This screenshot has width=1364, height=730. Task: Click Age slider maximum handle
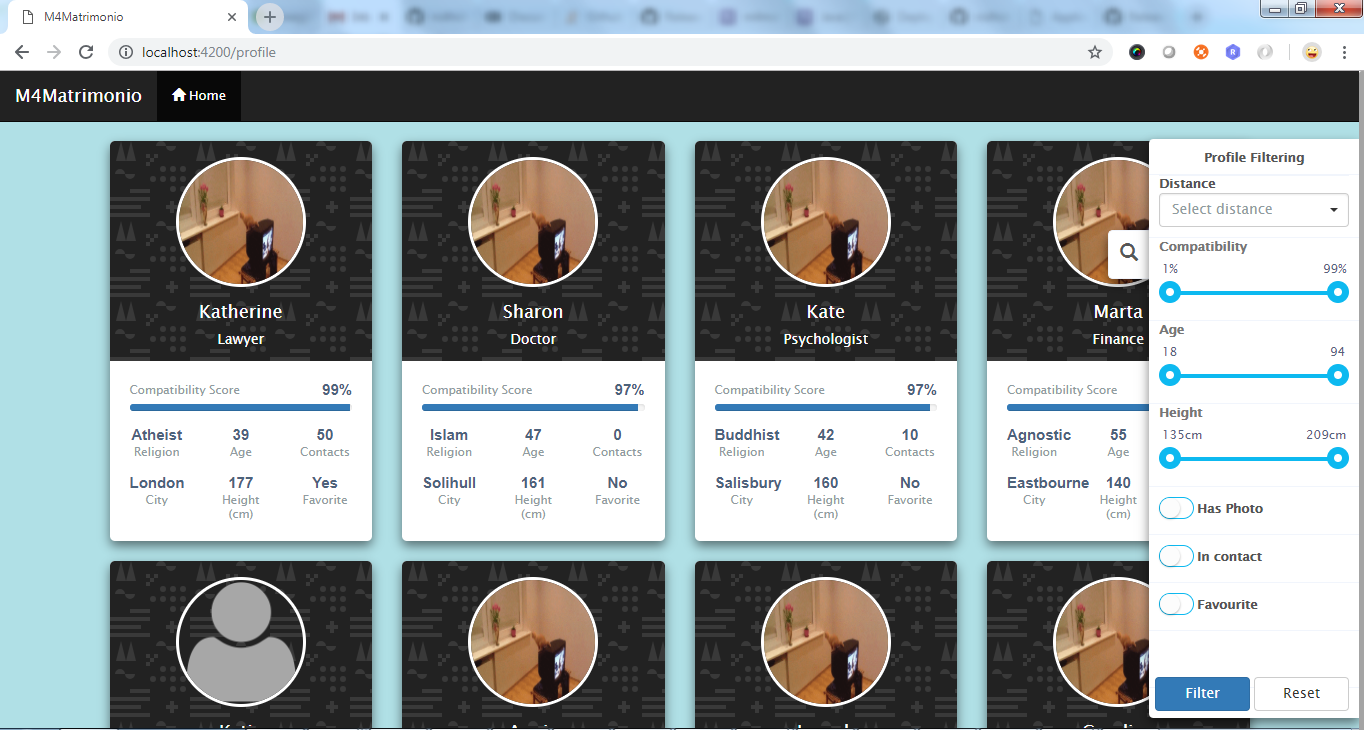pos(1338,375)
